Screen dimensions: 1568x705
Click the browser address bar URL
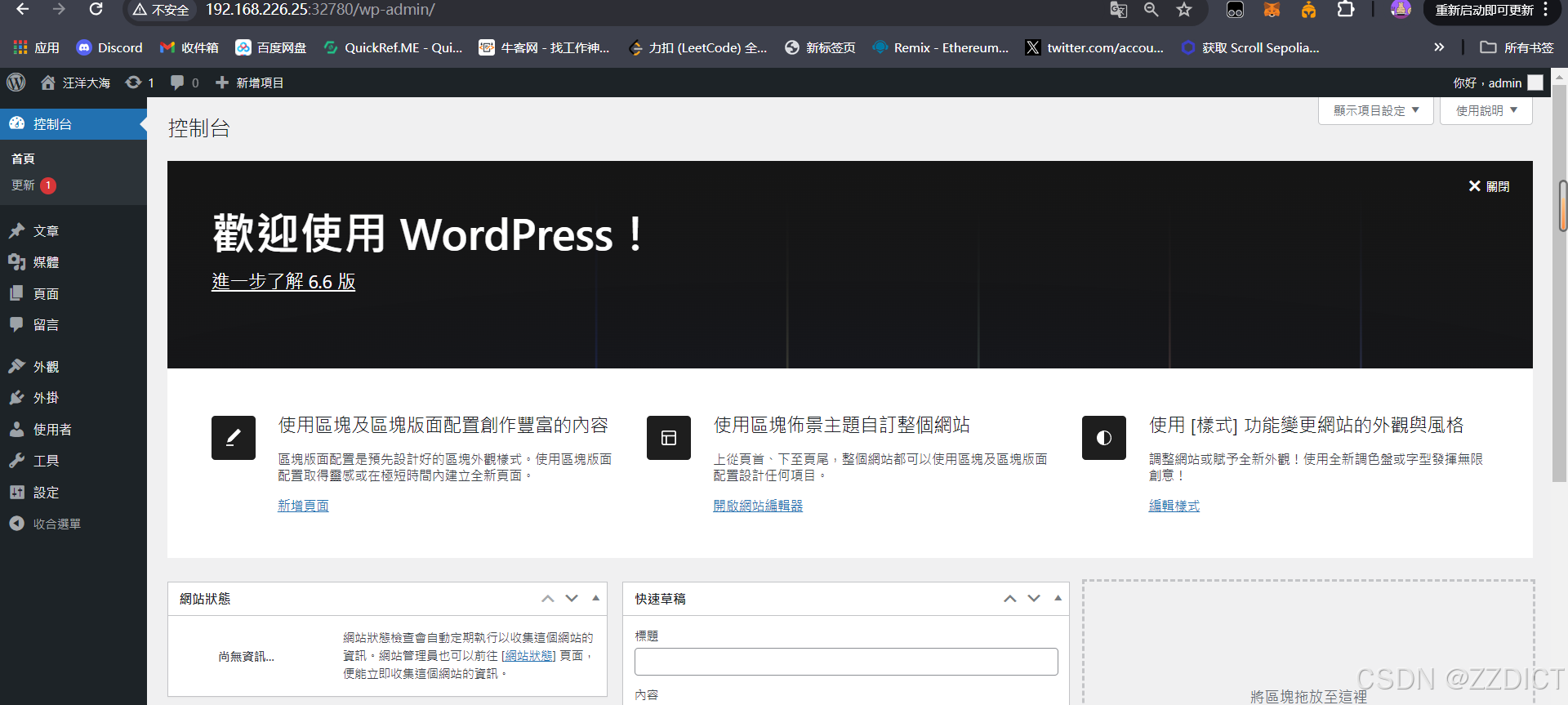click(320, 10)
